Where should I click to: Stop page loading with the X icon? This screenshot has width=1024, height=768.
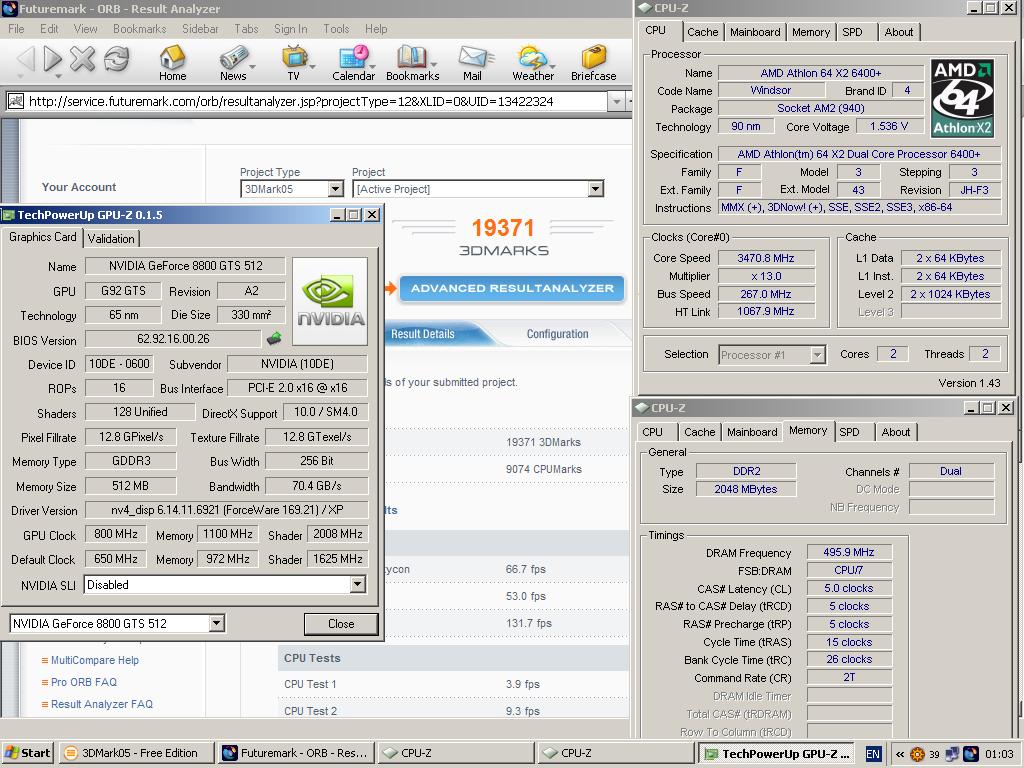82,59
